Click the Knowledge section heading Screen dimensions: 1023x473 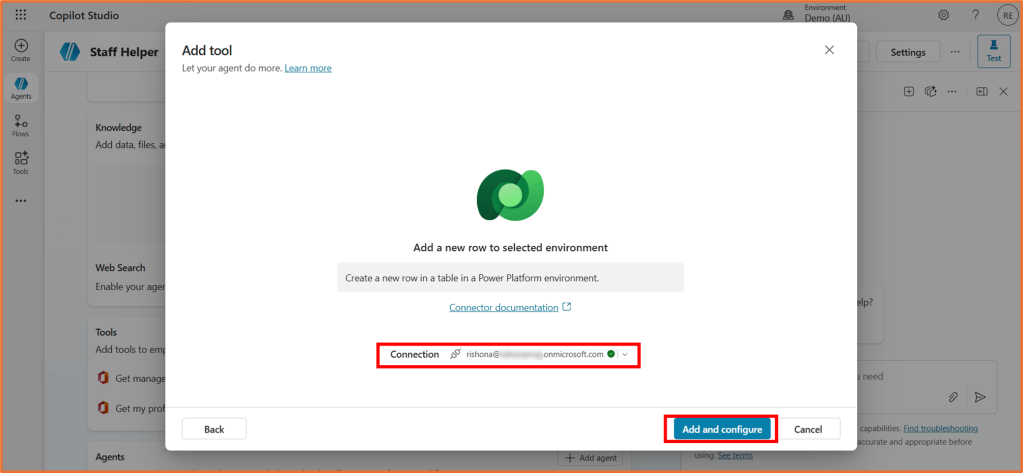tap(118, 128)
